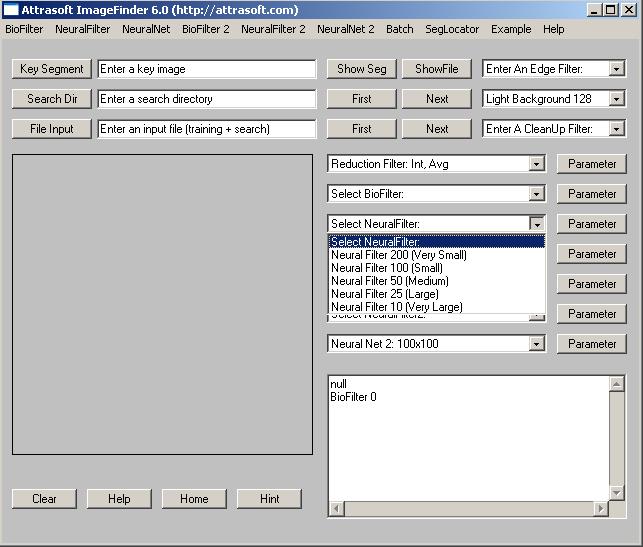Viewport: 643px width, 547px height.
Task: Click the File Input button
Action: coord(52,129)
